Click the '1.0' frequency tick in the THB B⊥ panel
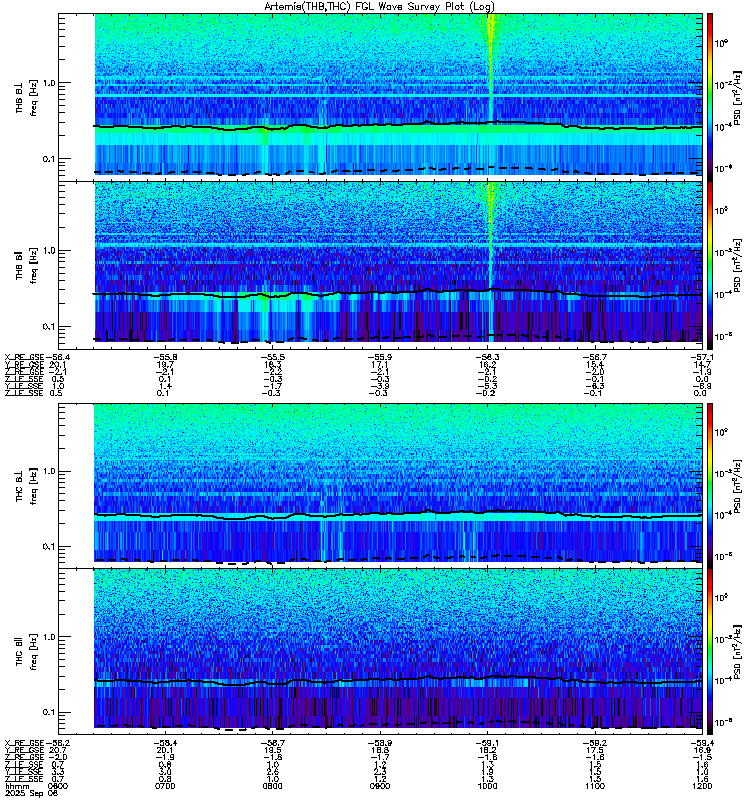This screenshot has width=750, height=800. pyautogui.click(x=49, y=83)
